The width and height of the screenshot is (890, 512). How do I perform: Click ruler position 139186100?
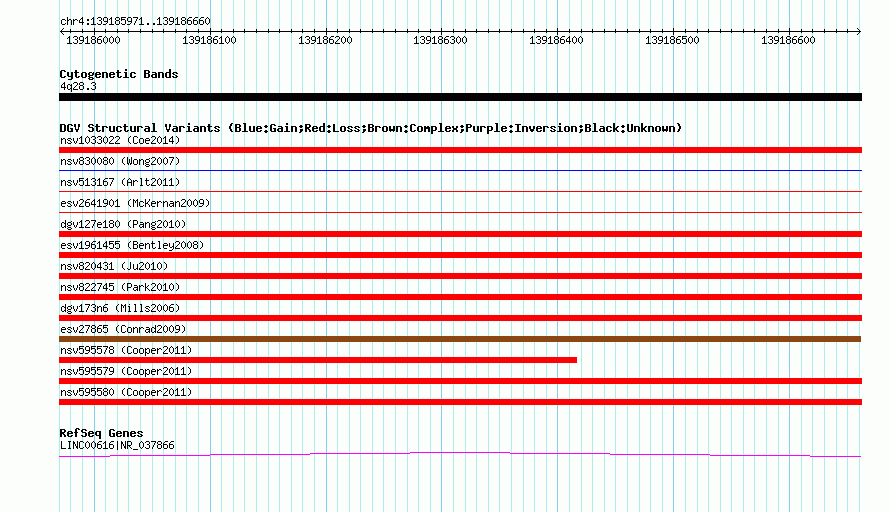point(209,40)
